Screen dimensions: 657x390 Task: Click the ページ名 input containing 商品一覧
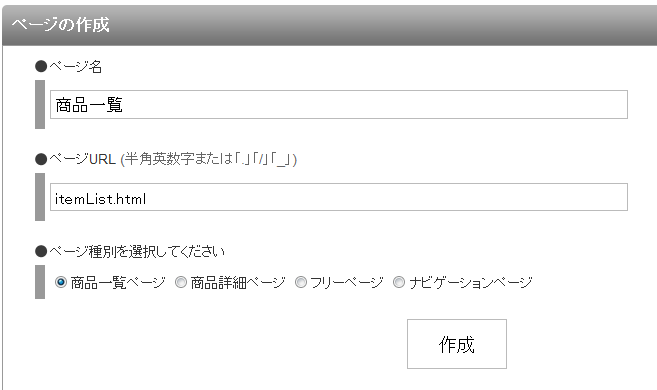339,104
